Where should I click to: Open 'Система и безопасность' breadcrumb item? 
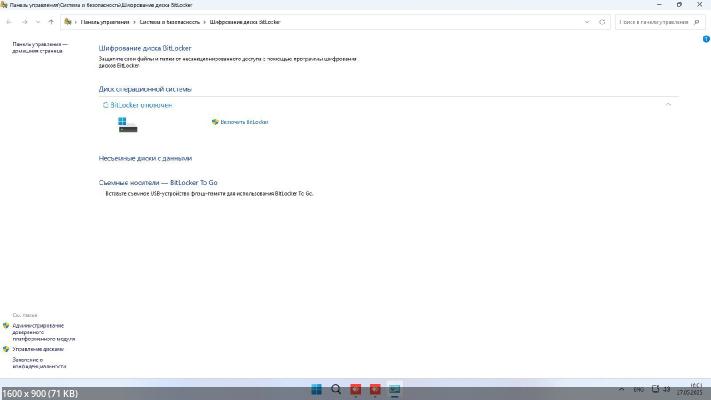[x=170, y=22]
